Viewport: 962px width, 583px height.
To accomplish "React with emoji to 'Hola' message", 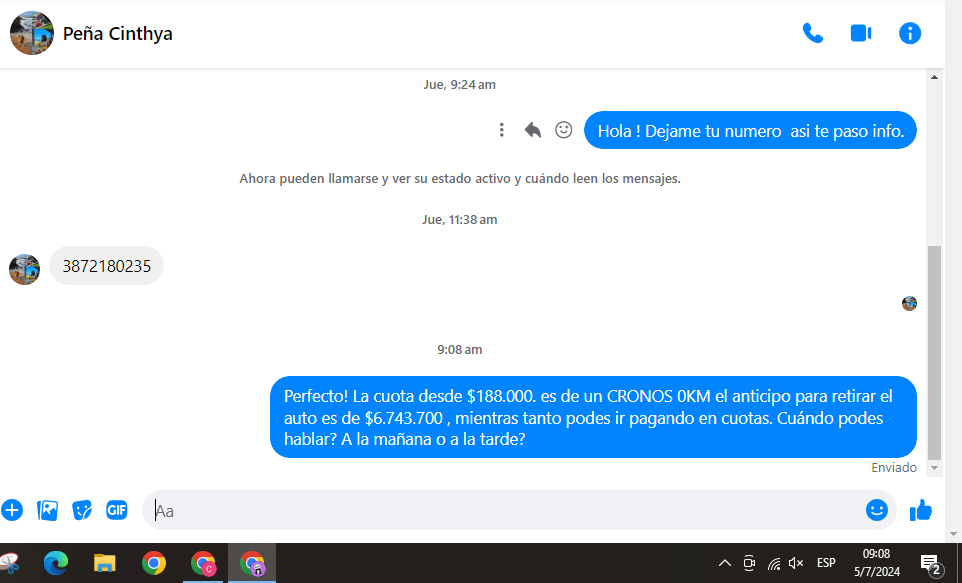I will coord(564,130).
